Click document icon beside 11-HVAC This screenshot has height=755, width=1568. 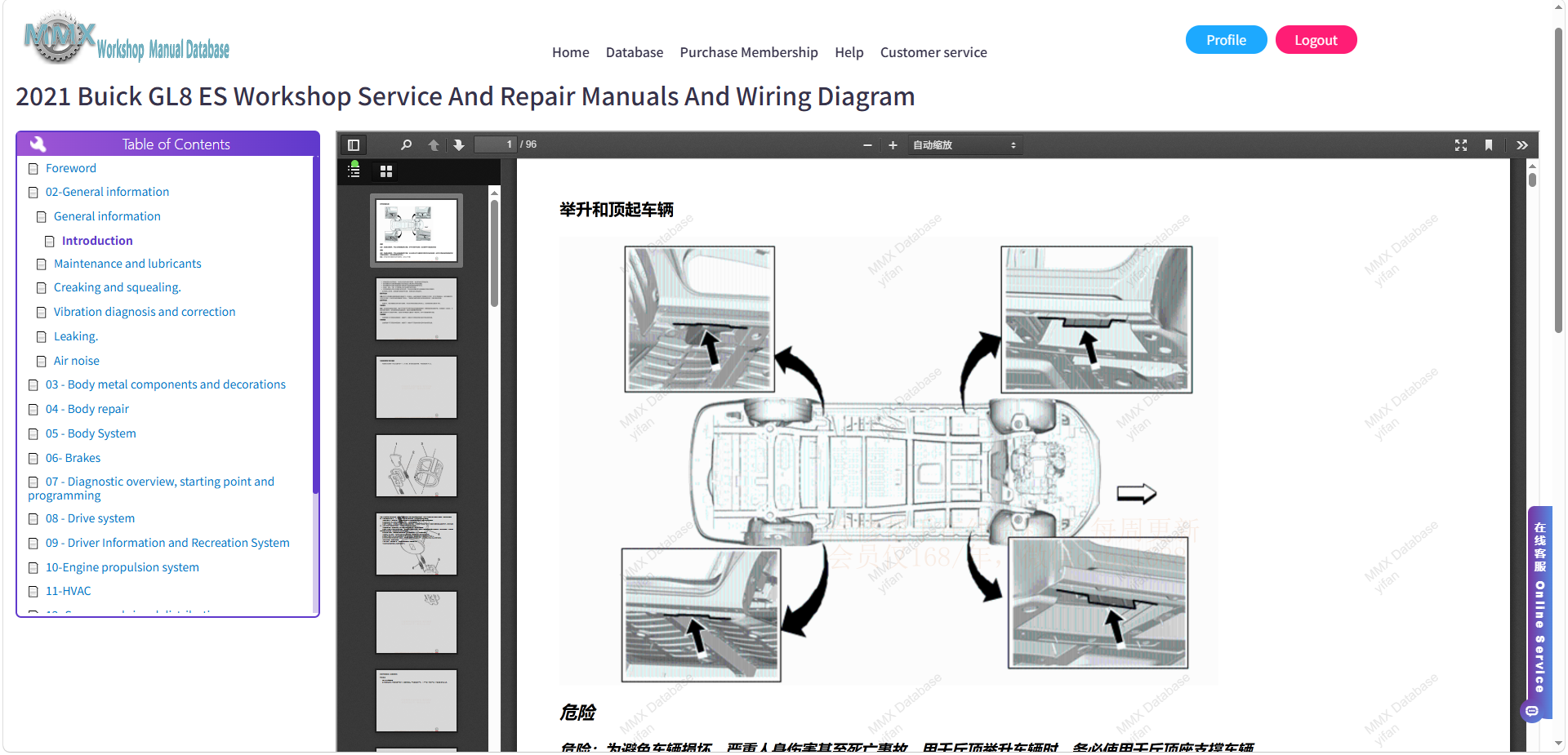(33, 592)
